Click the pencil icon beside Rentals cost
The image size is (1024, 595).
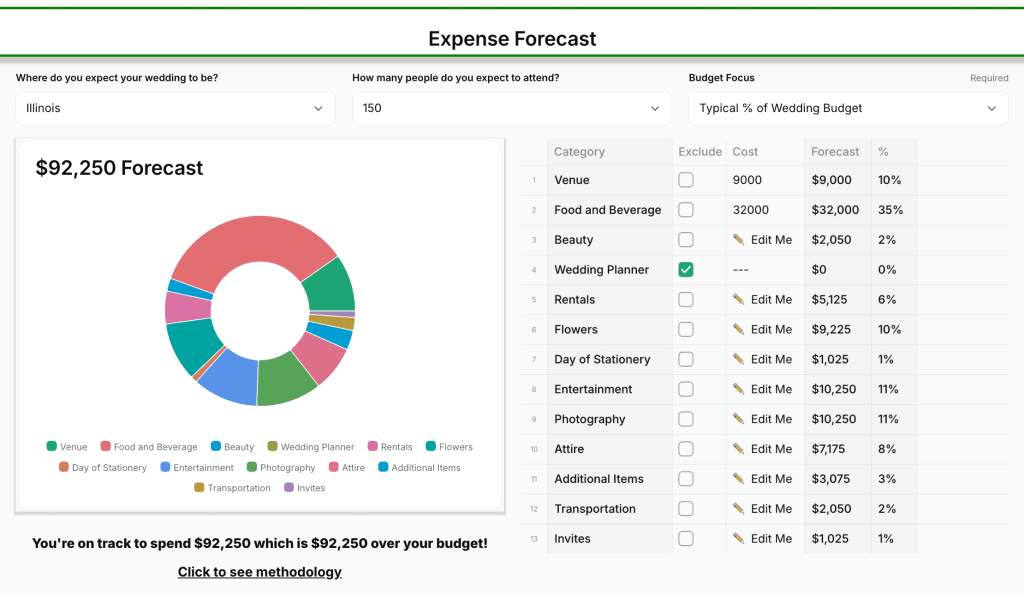coord(739,300)
